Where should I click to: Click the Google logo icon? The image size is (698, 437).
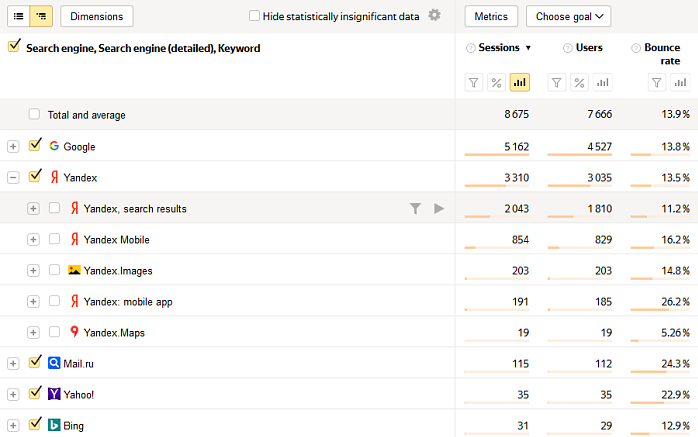[x=54, y=146]
